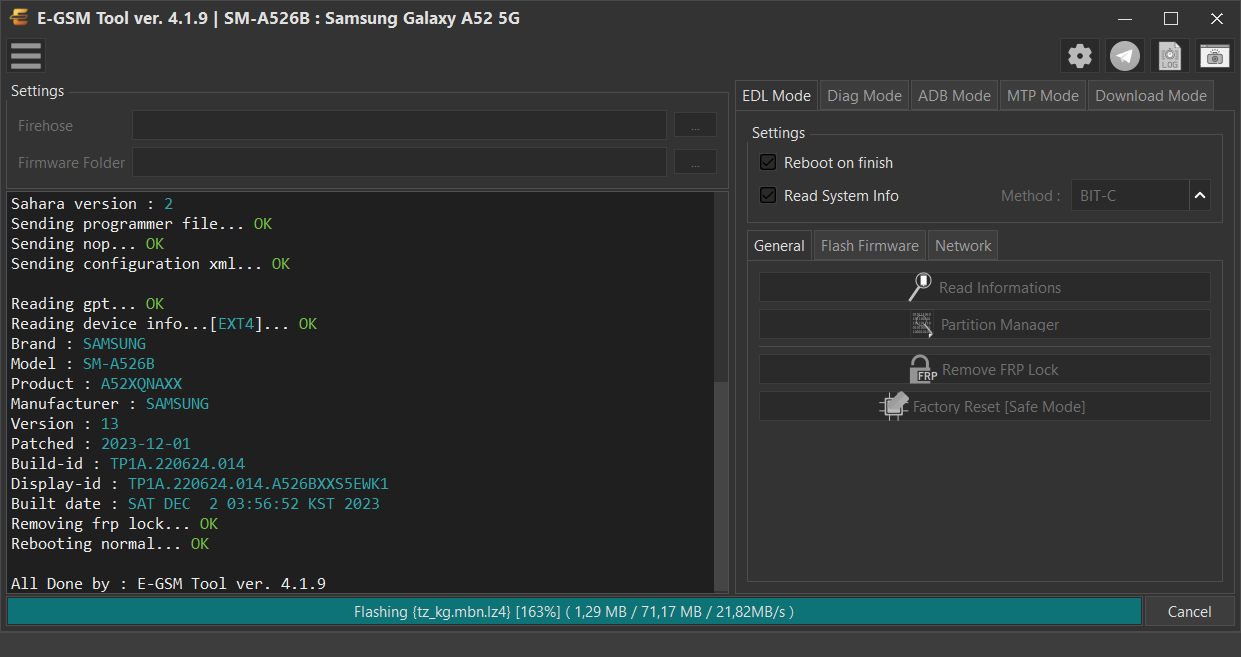The width and height of the screenshot is (1241, 657).
Task: Click 'Sahara version : 2' log line
Action: point(92,204)
